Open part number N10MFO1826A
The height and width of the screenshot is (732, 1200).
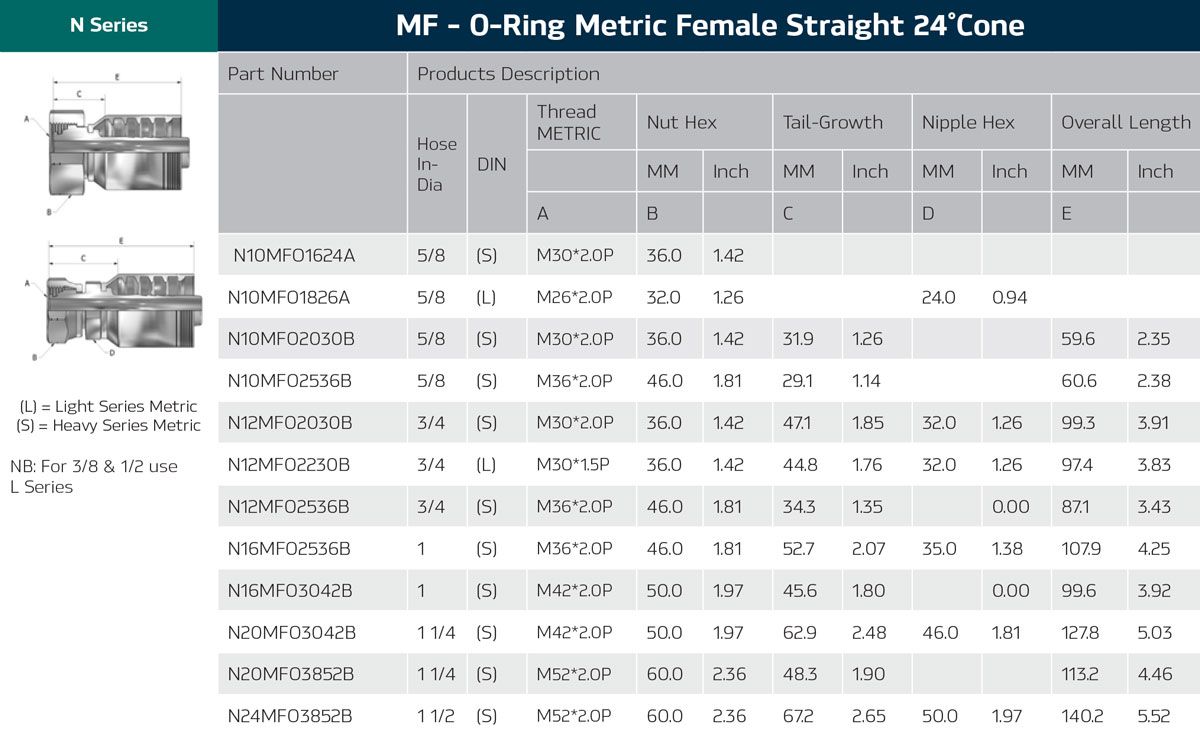tap(289, 297)
